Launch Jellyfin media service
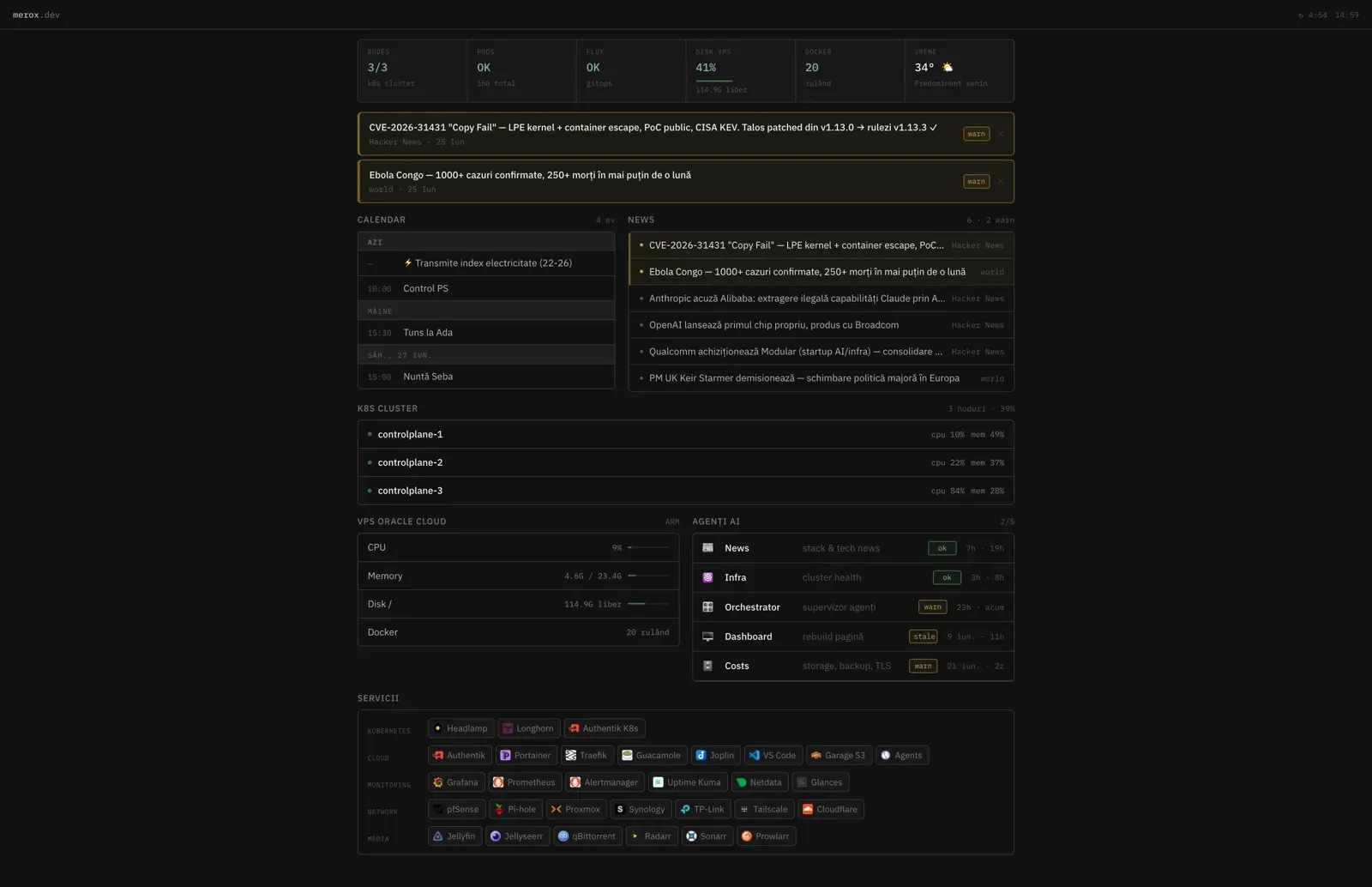Viewport: 1372px width, 887px height. pyautogui.click(x=455, y=836)
